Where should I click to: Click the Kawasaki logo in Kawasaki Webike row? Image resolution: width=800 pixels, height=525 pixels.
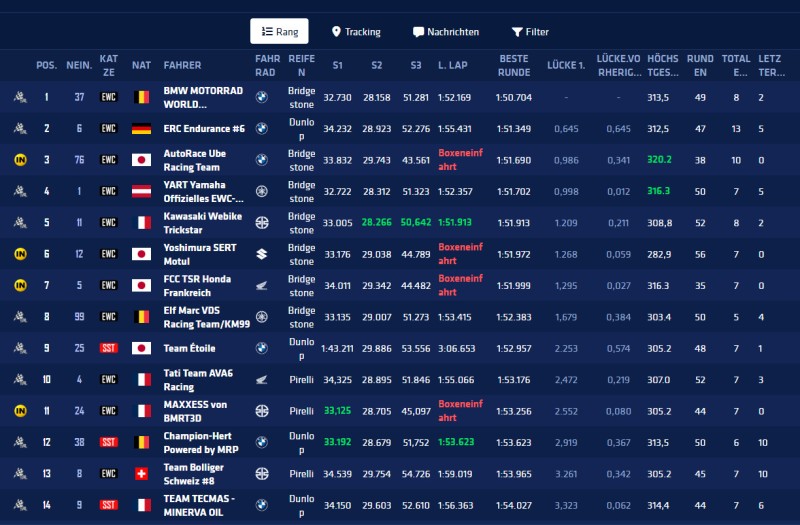pyautogui.click(x=262, y=222)
